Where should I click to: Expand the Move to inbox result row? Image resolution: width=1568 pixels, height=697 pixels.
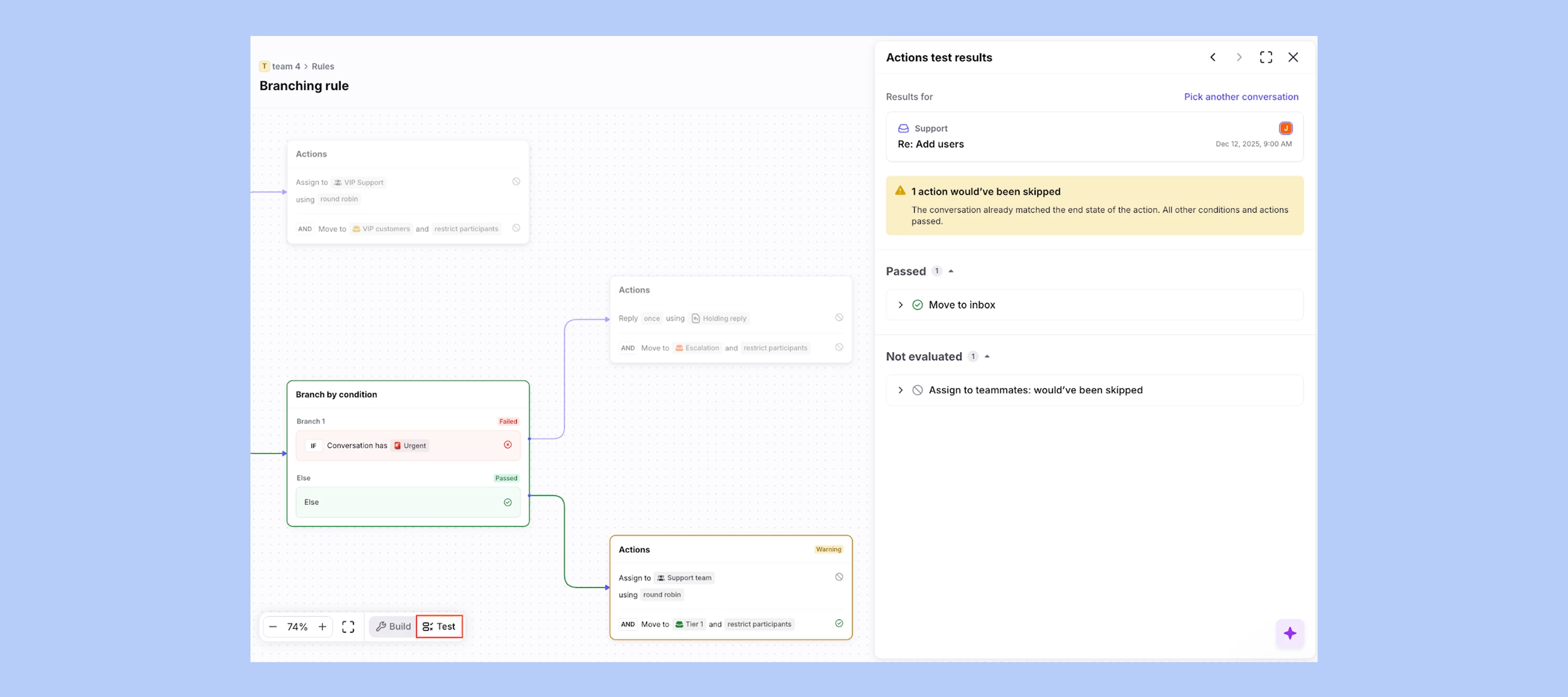tap(901, 304)
